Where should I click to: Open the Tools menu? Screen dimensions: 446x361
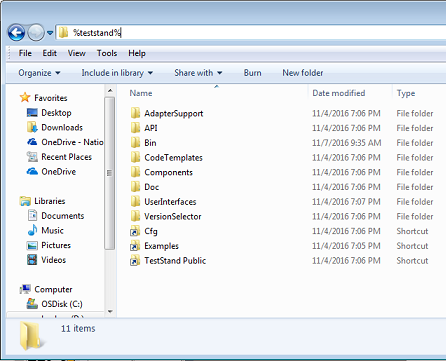[x=107, y=53]
